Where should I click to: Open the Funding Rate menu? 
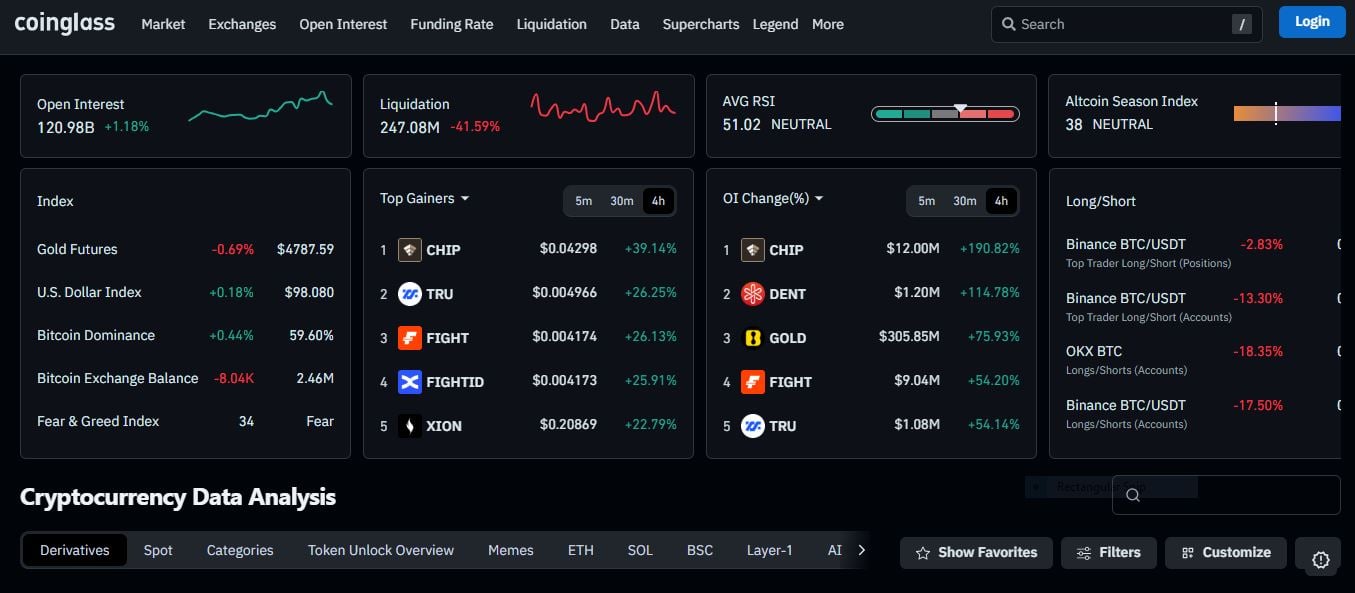[451, 23]
